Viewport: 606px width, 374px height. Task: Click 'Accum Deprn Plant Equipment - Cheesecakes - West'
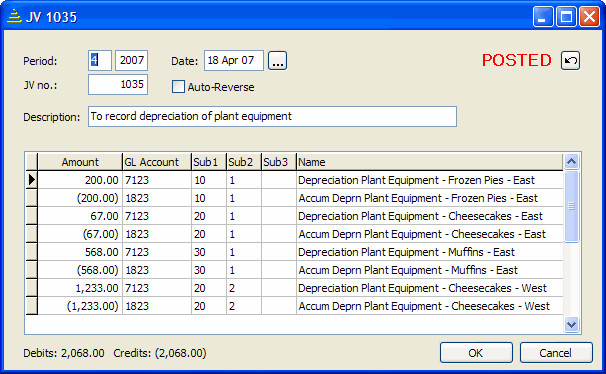tap(424, 306)
